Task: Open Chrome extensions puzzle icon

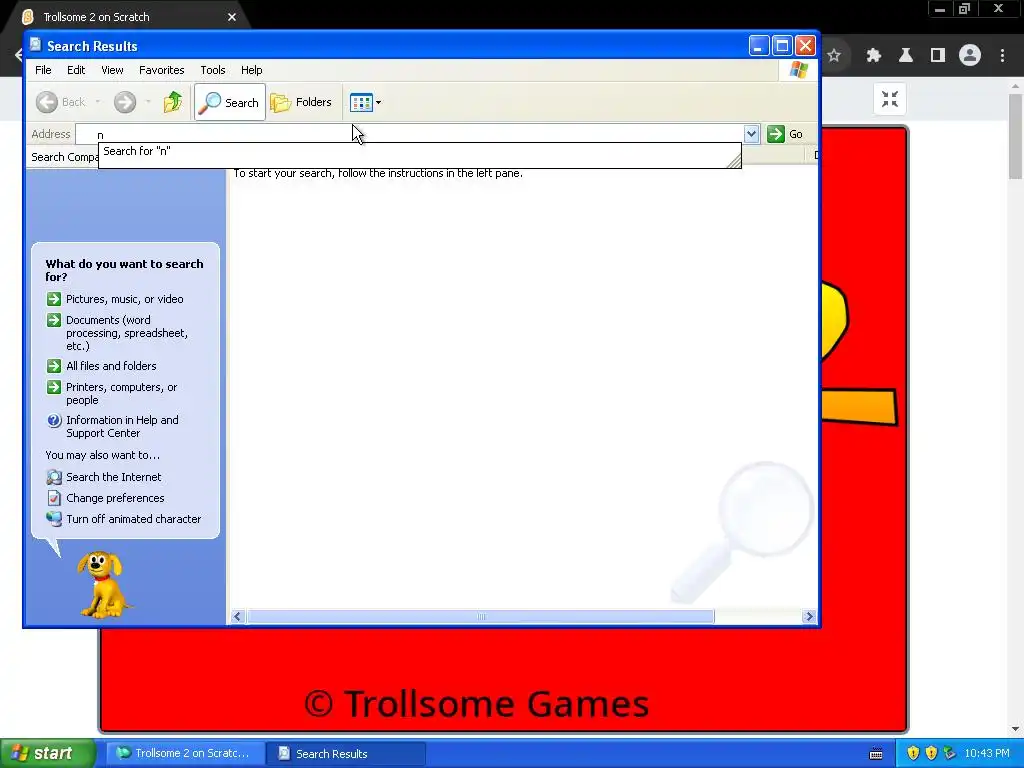Action: coord(874,56)
